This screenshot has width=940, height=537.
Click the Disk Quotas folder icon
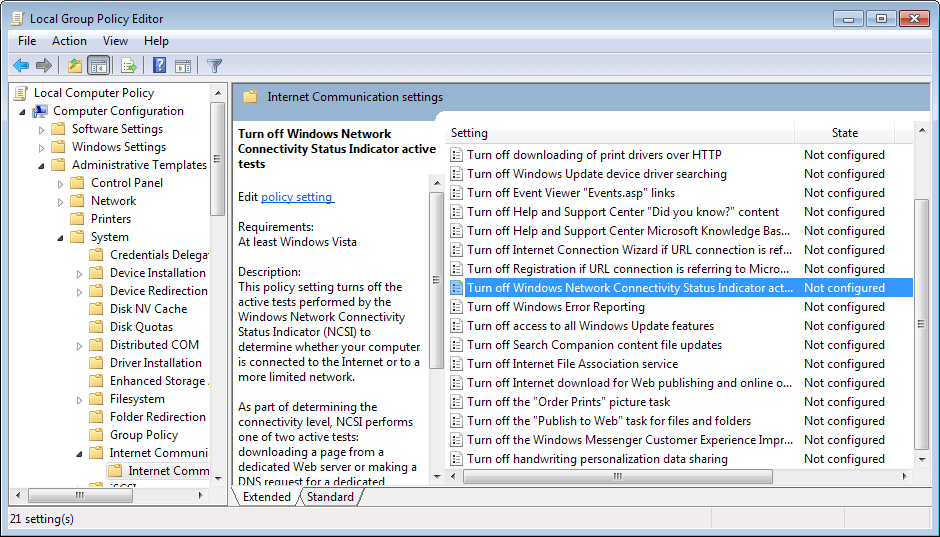[96, 327]
